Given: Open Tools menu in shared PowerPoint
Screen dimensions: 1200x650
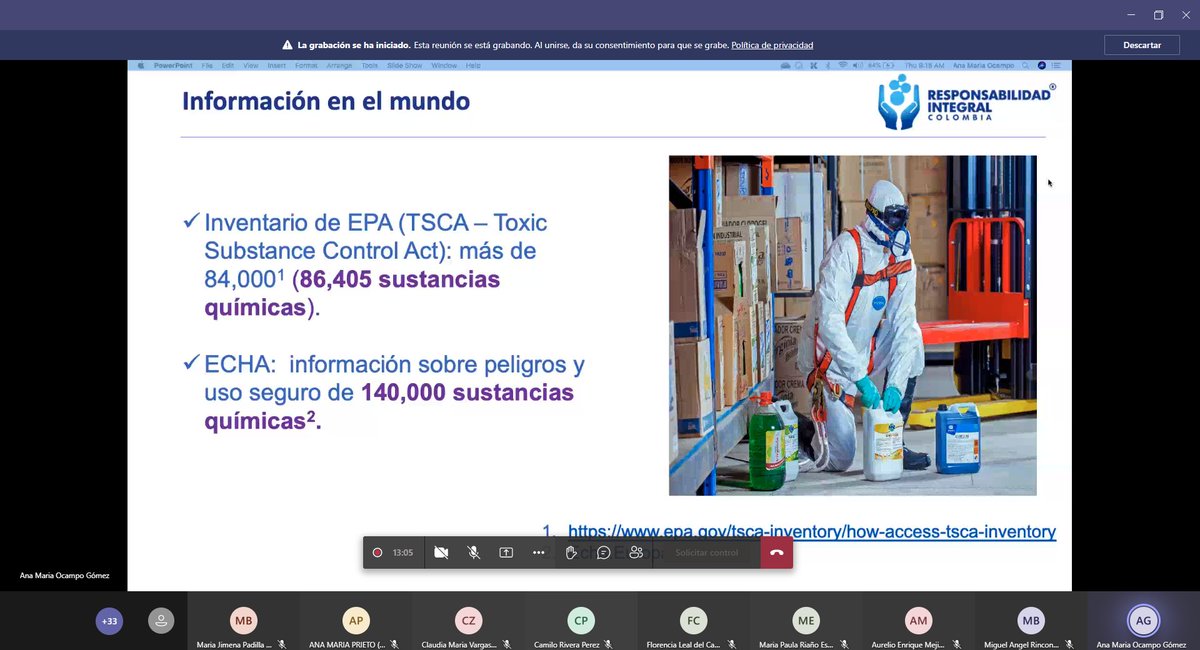Looking at the screenshot, I should coord(370,65).
